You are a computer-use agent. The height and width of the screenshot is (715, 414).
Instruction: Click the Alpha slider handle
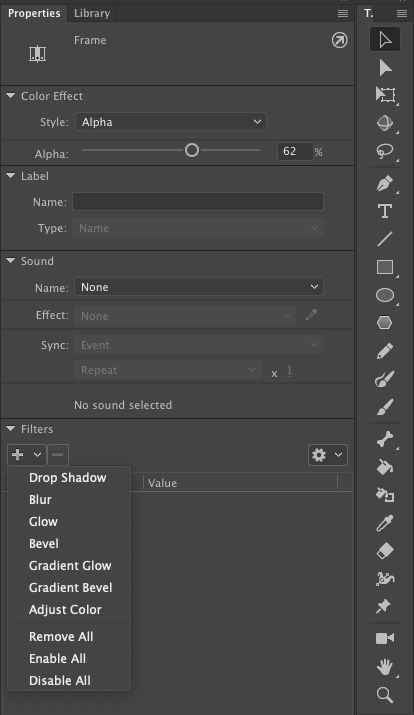pyautogui.click(x=192, y=150)
